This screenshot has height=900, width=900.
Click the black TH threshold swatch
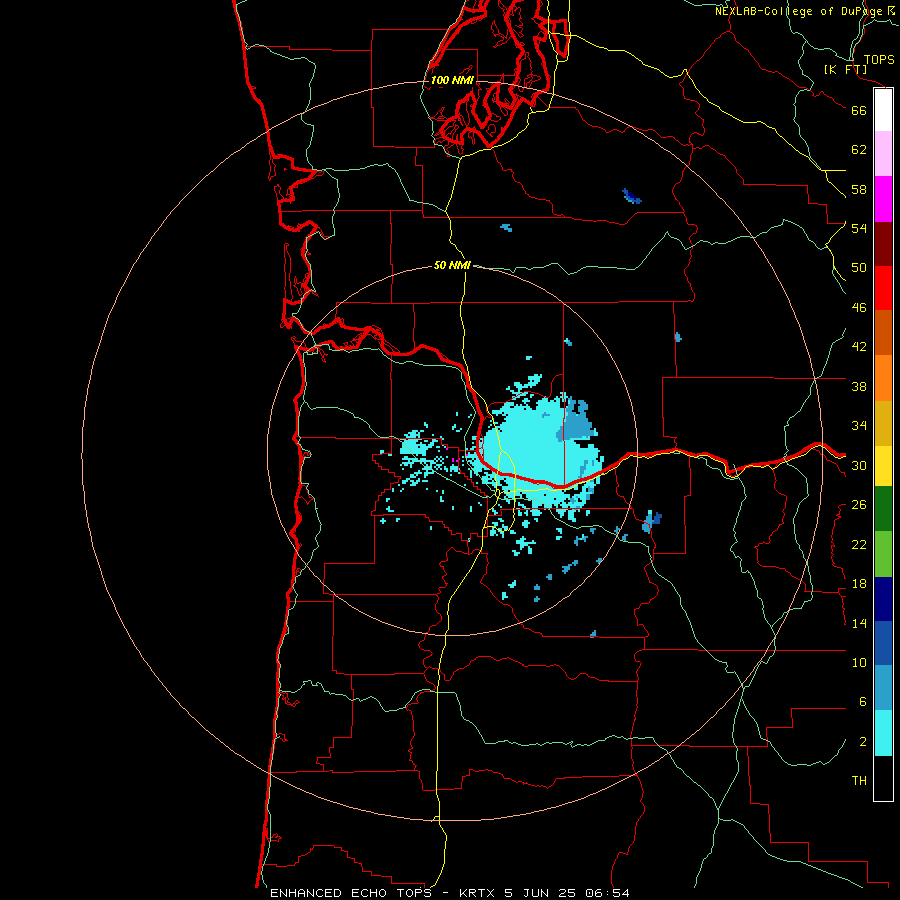tap(883, 778)
